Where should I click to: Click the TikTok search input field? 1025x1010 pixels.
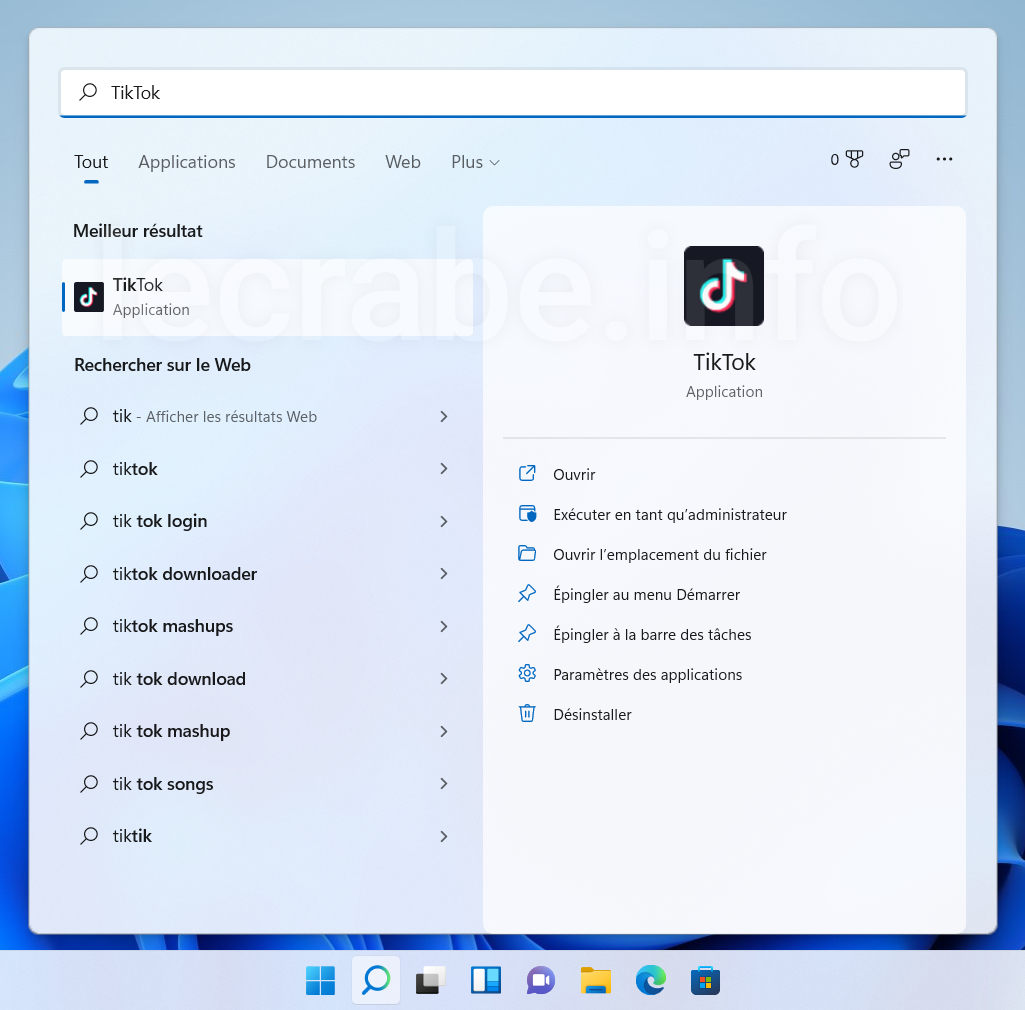point(512,93)
